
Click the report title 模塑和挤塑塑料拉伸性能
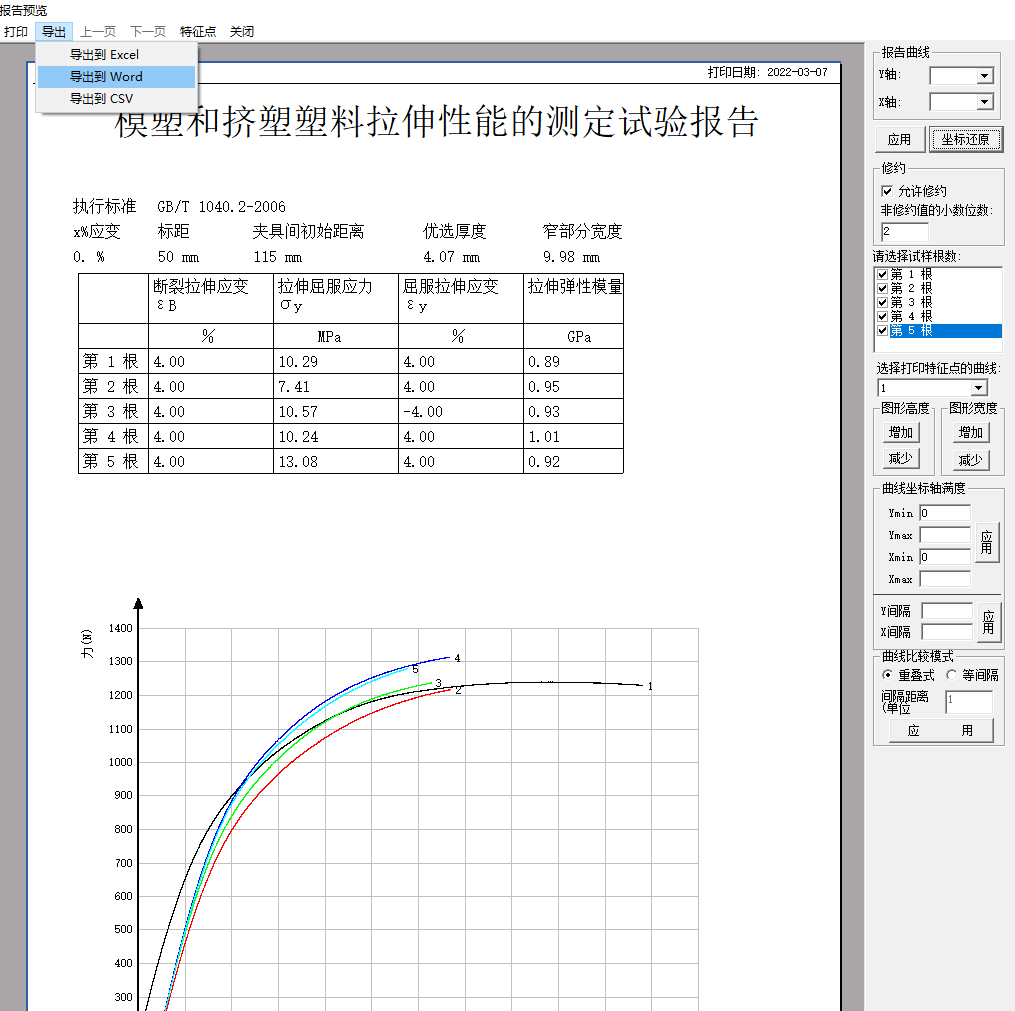(x=436, y=122)
